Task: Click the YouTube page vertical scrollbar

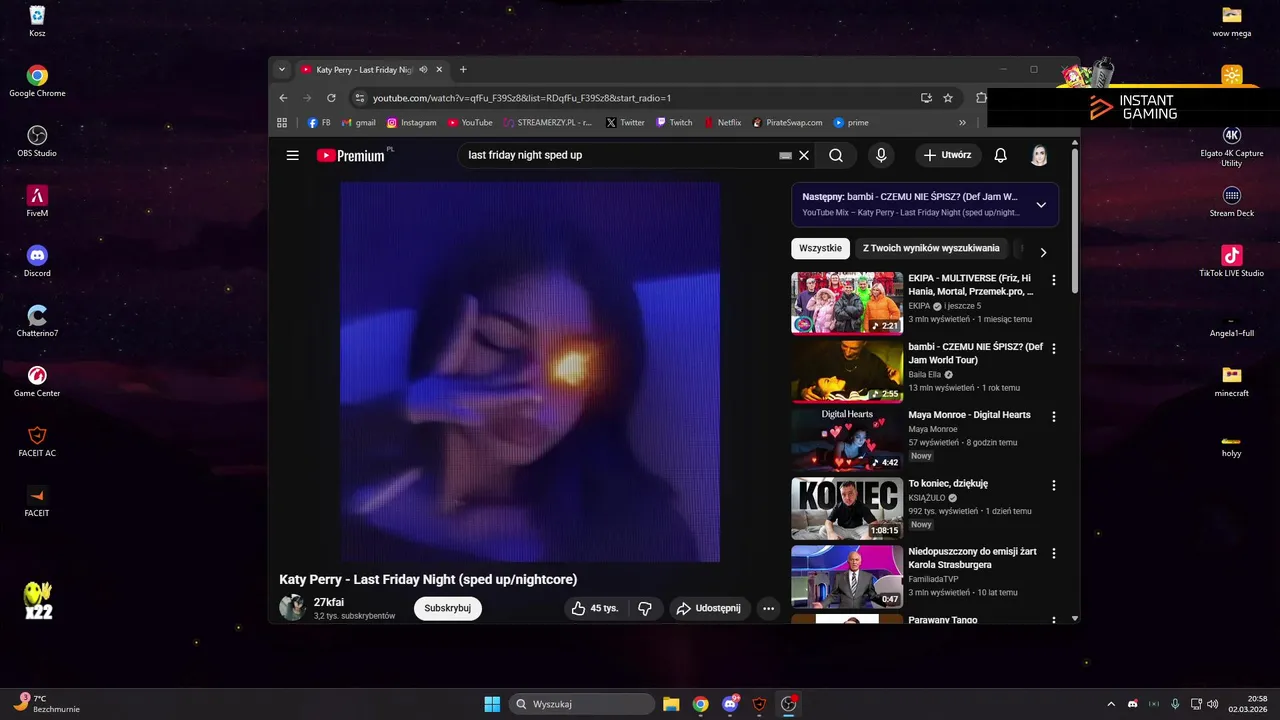Action: [1075, 222]
